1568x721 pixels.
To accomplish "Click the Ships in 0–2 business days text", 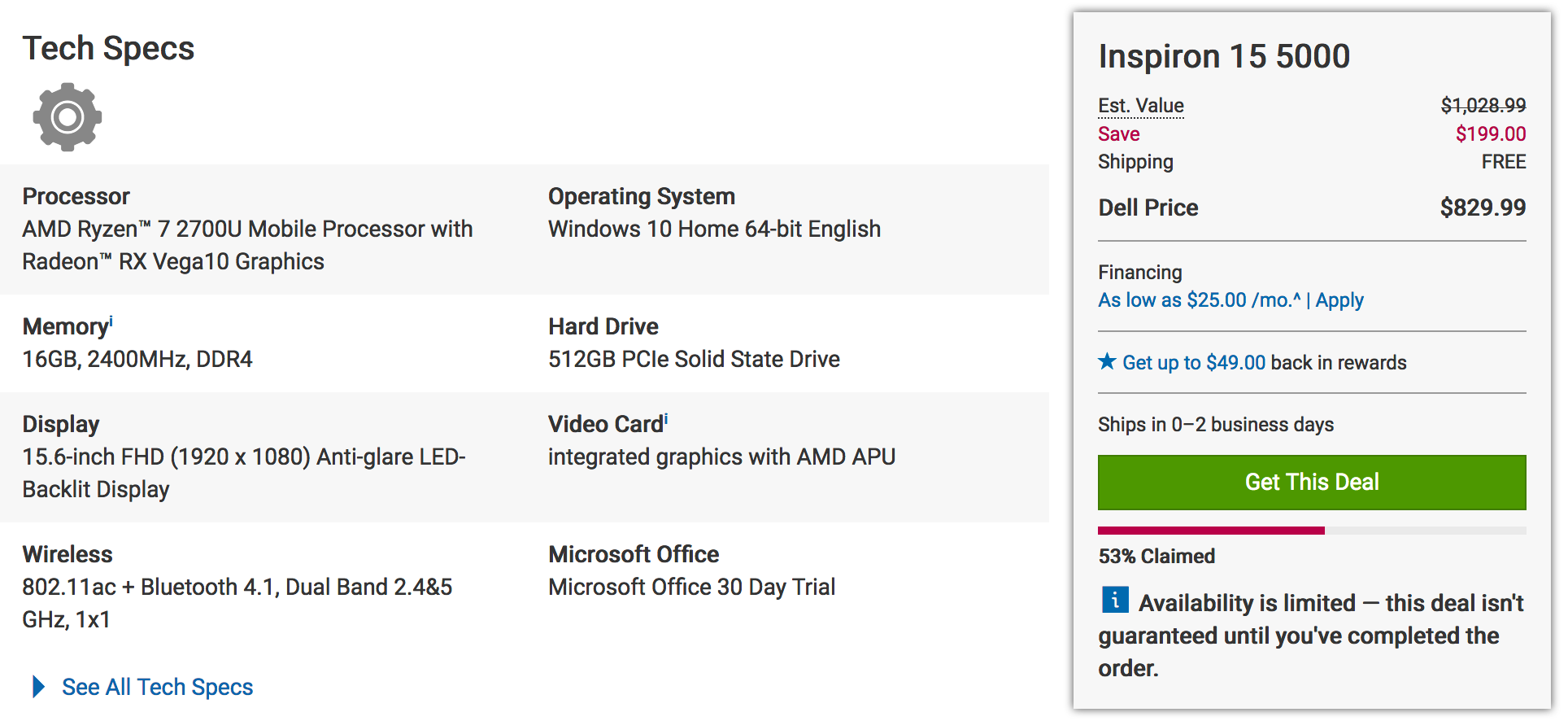I will point(1216,425).
